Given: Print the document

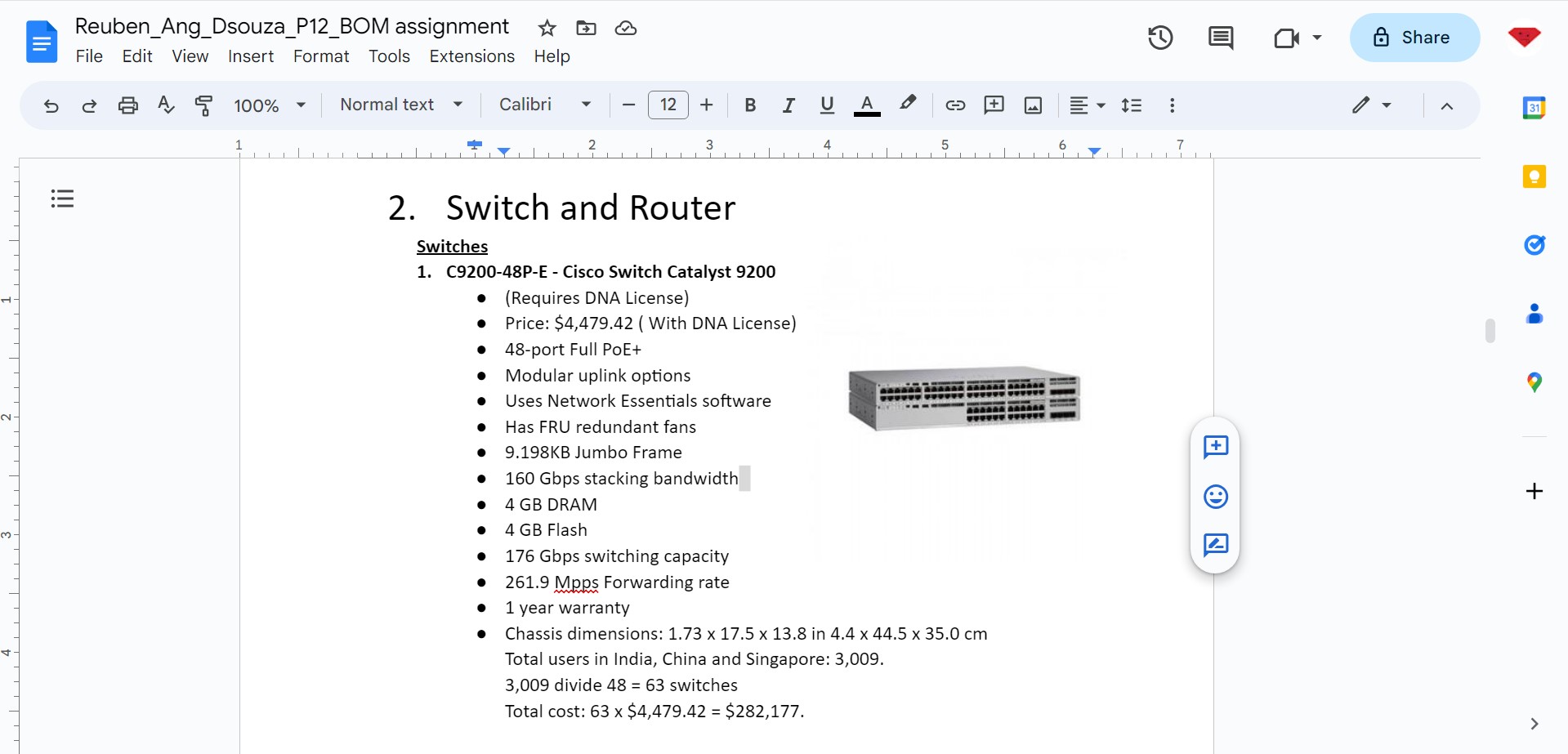Looking at the screenshot, I should pos(128,105).
